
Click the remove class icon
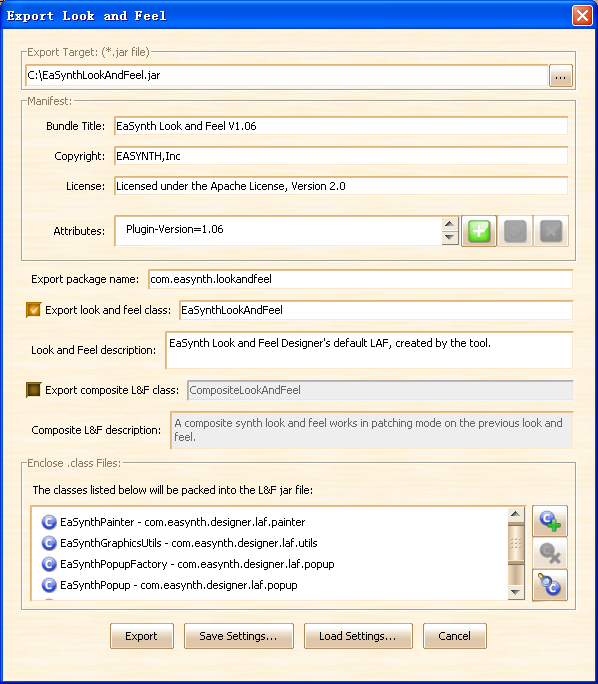pos(550,553)
